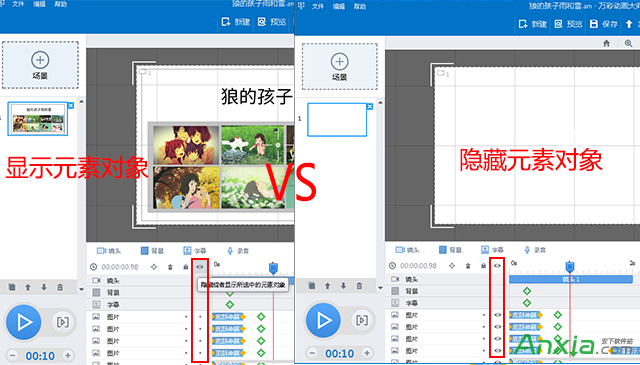The width and height of the screenshot is (640, 365).
Task: Click 预览 button in right window
Action: (569, 24)
